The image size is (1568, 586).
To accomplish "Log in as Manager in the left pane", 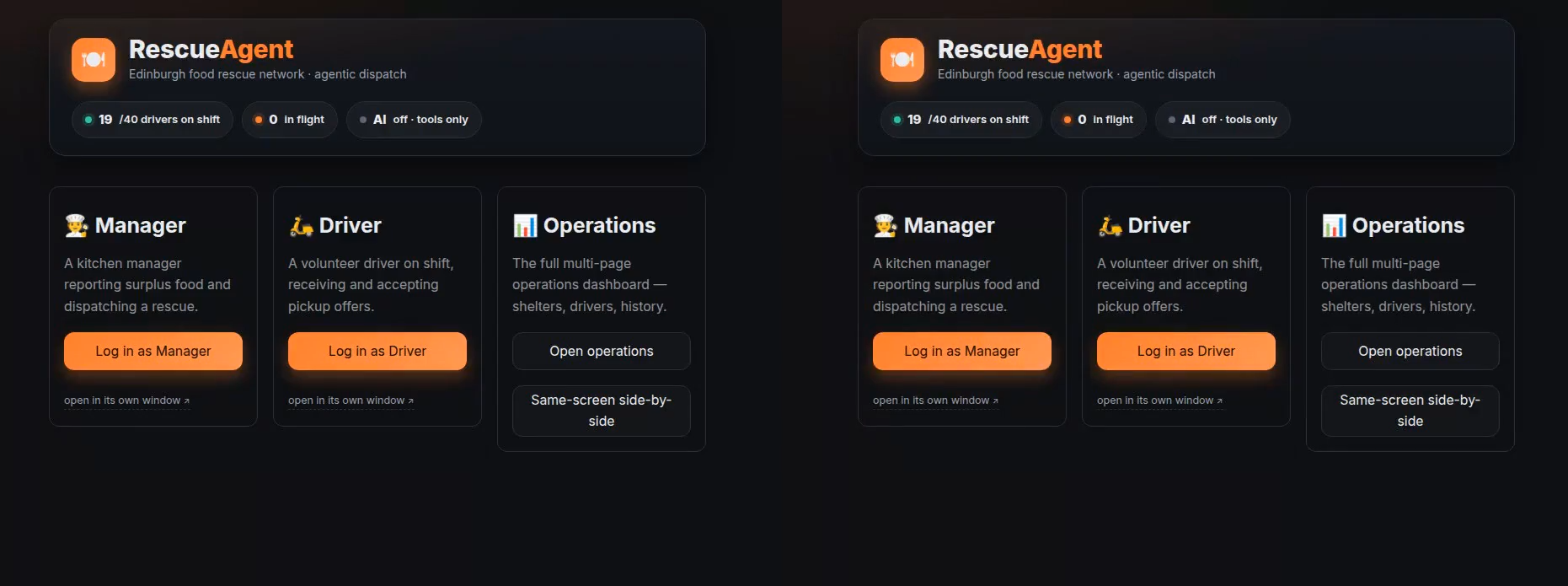I will pyautogui.click(x=153, y=351).
